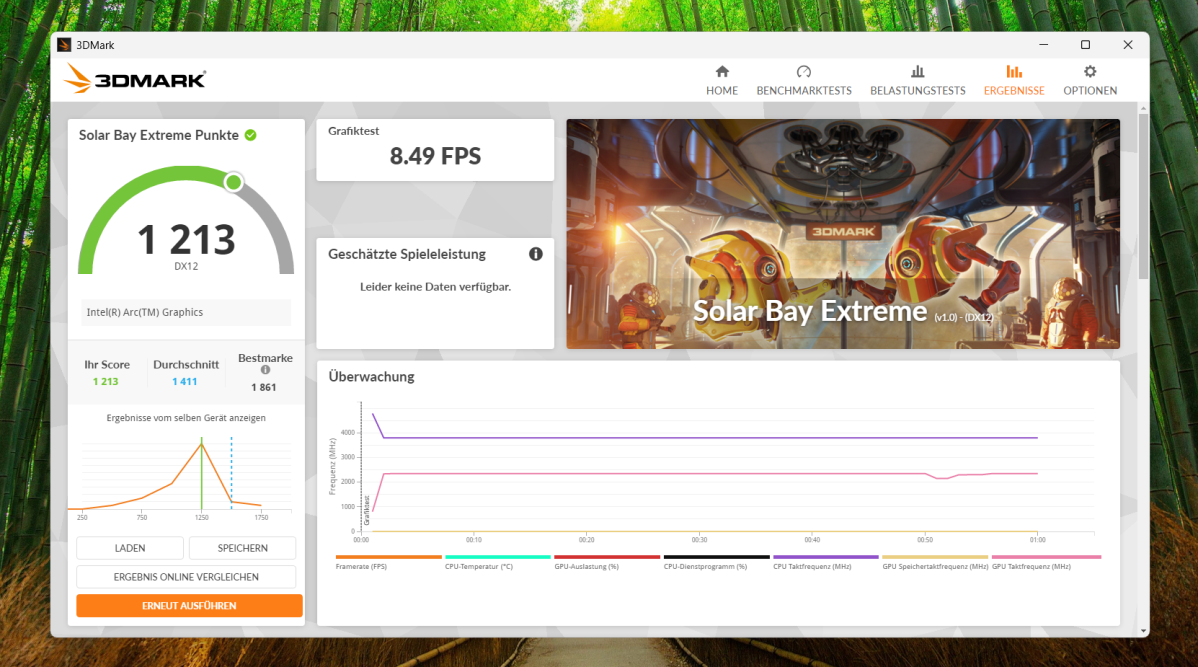Select the ERGEBNISSE tab

coord(1014,80)
